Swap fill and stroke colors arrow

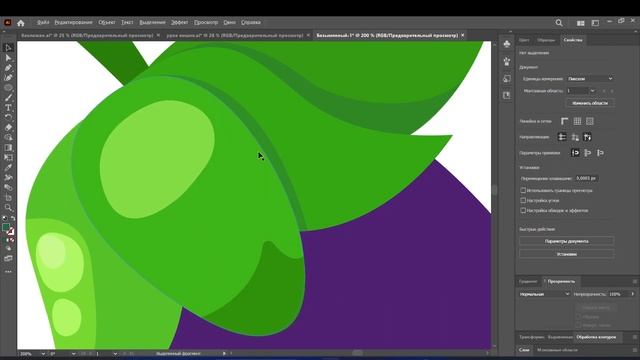(13, 218)
